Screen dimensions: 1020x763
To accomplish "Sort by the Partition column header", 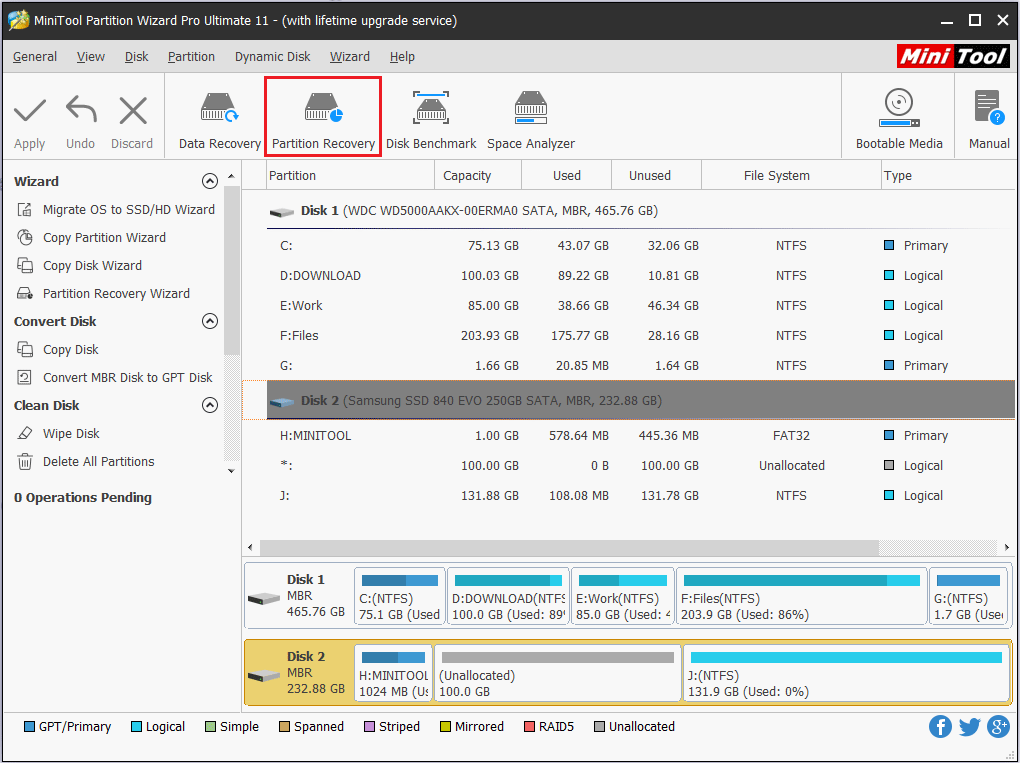I will click(351, 176).
